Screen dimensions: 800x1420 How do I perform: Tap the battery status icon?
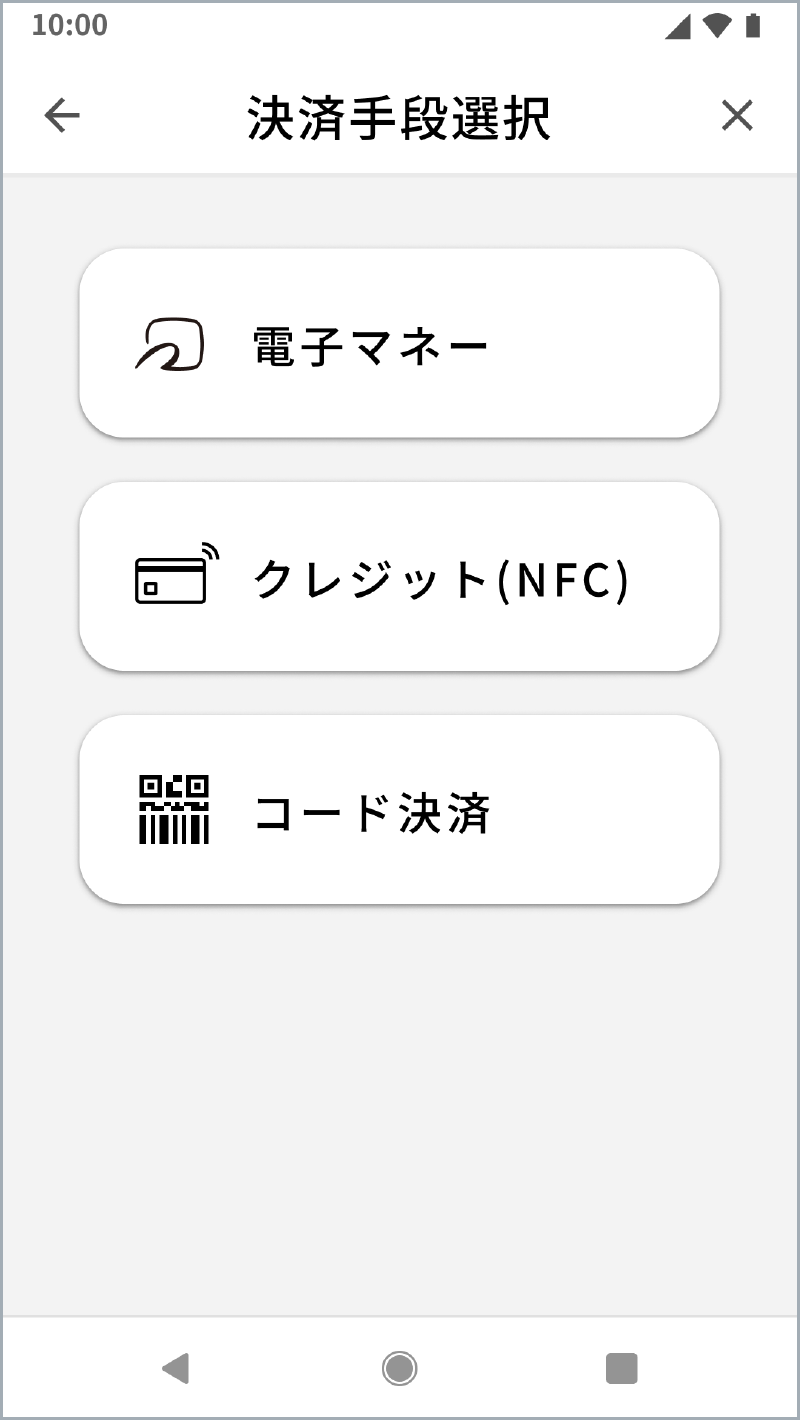752,27
